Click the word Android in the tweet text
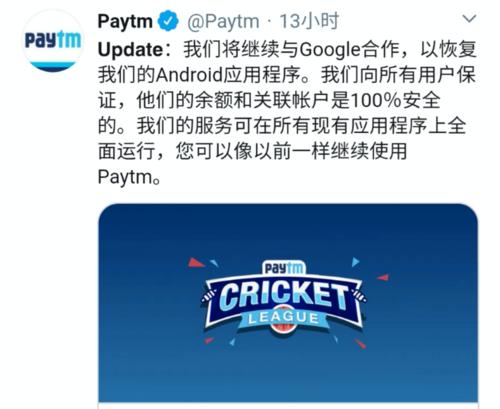 [x=189, y=75]
